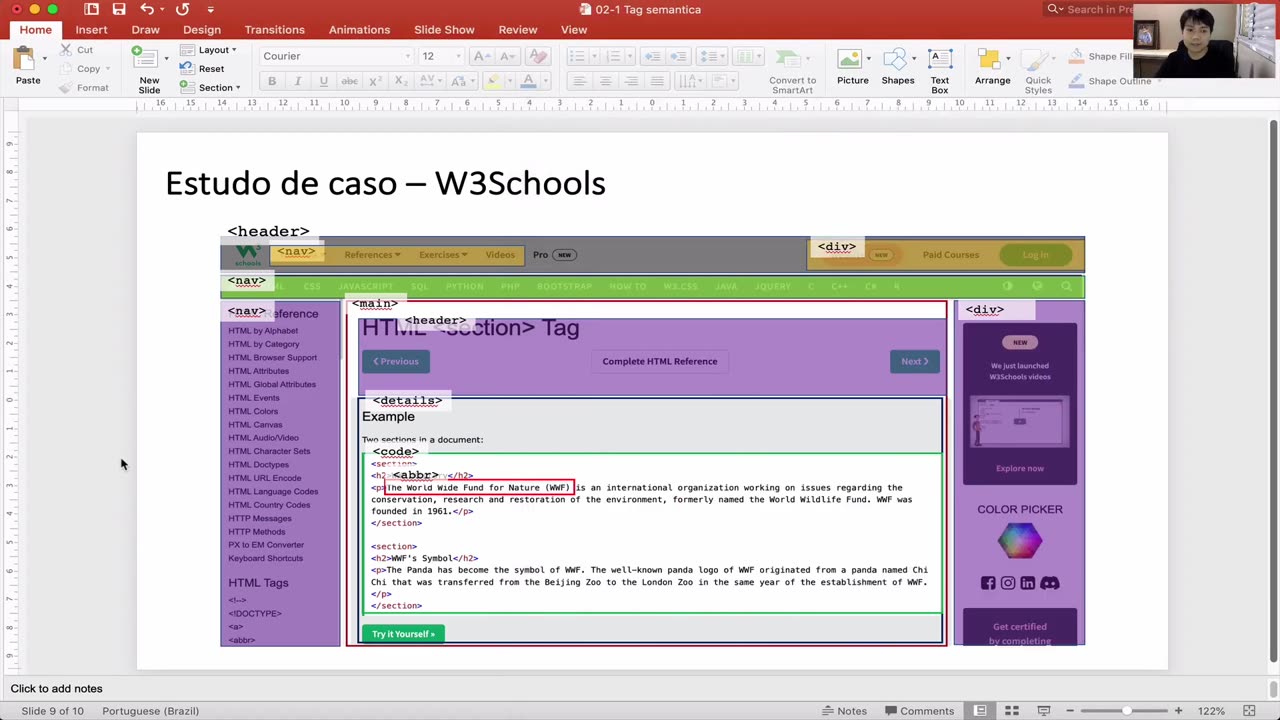Toggle Bold formatting
The width and height of the screenshot is (1280, 720).
click(272, 81)
